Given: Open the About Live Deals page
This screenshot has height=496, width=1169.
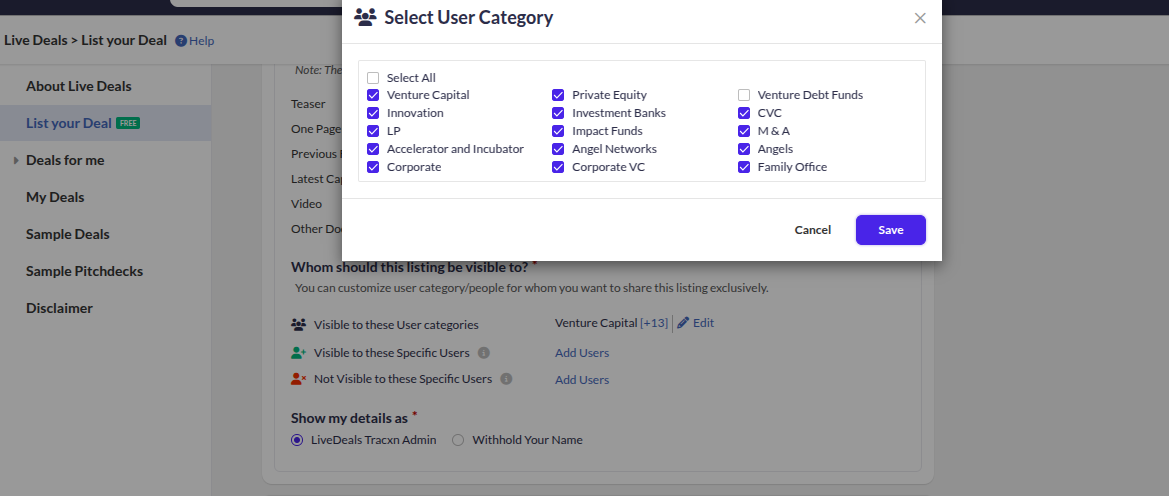Looking at the screenshot, I should pos(79,86).
